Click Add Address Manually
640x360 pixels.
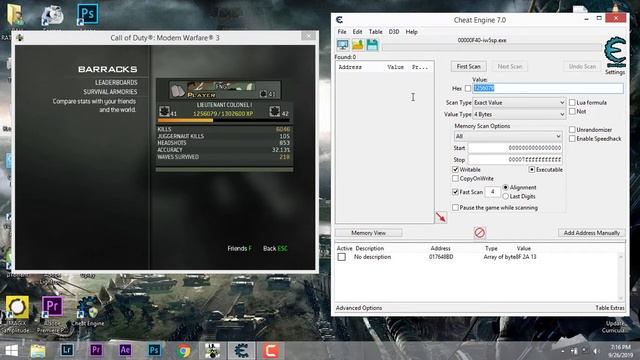(591, 233)
